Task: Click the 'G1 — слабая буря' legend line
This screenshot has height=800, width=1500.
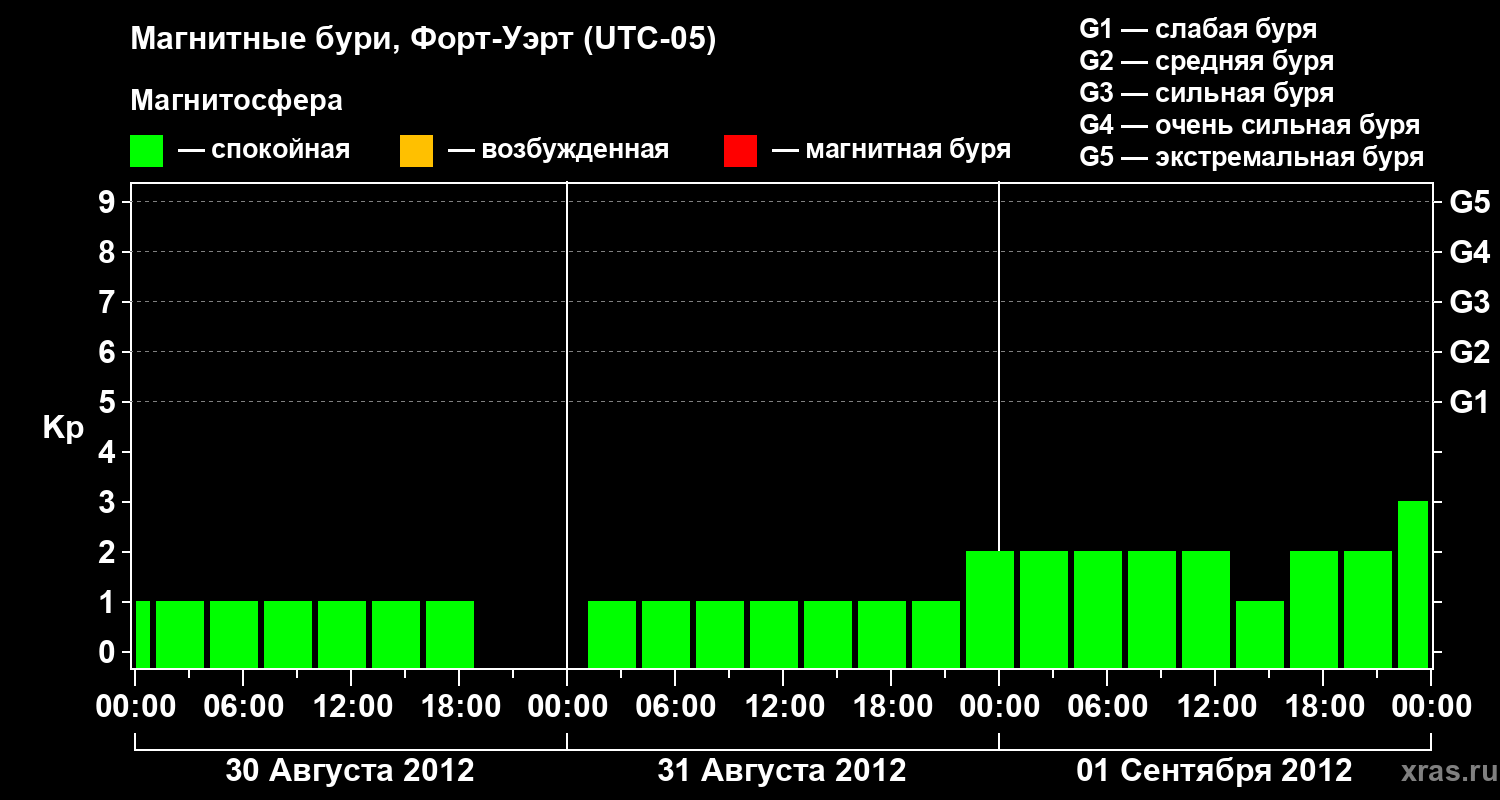Action: click(1198, 29)
